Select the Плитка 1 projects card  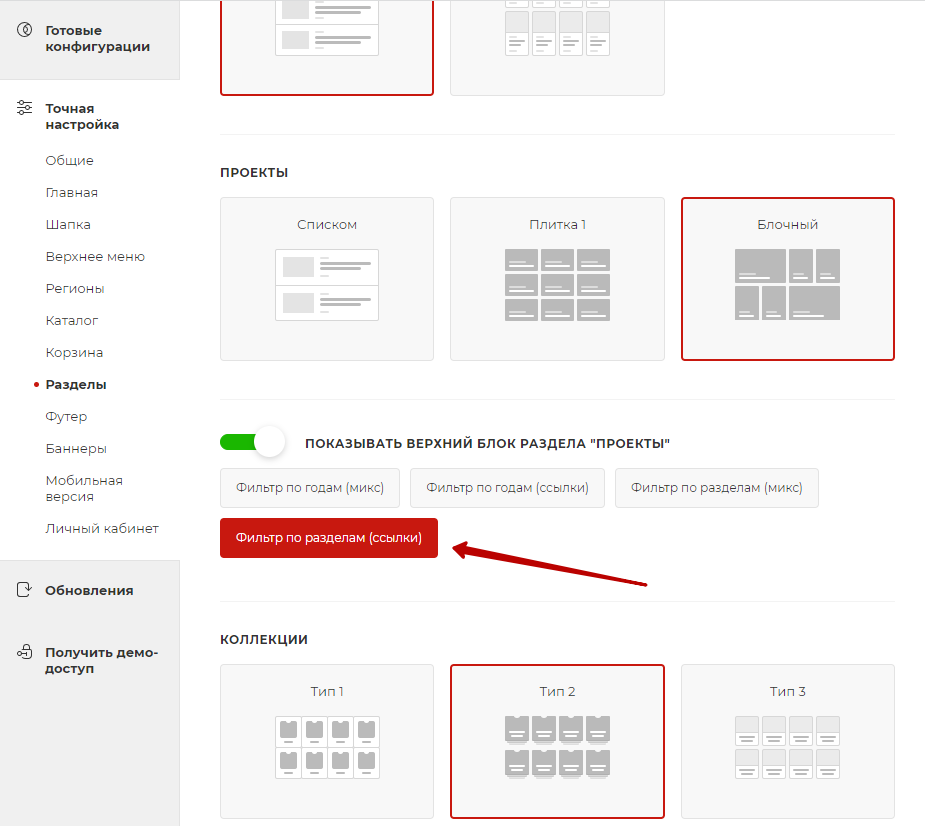pyautogui.click(x=557, y=278)
